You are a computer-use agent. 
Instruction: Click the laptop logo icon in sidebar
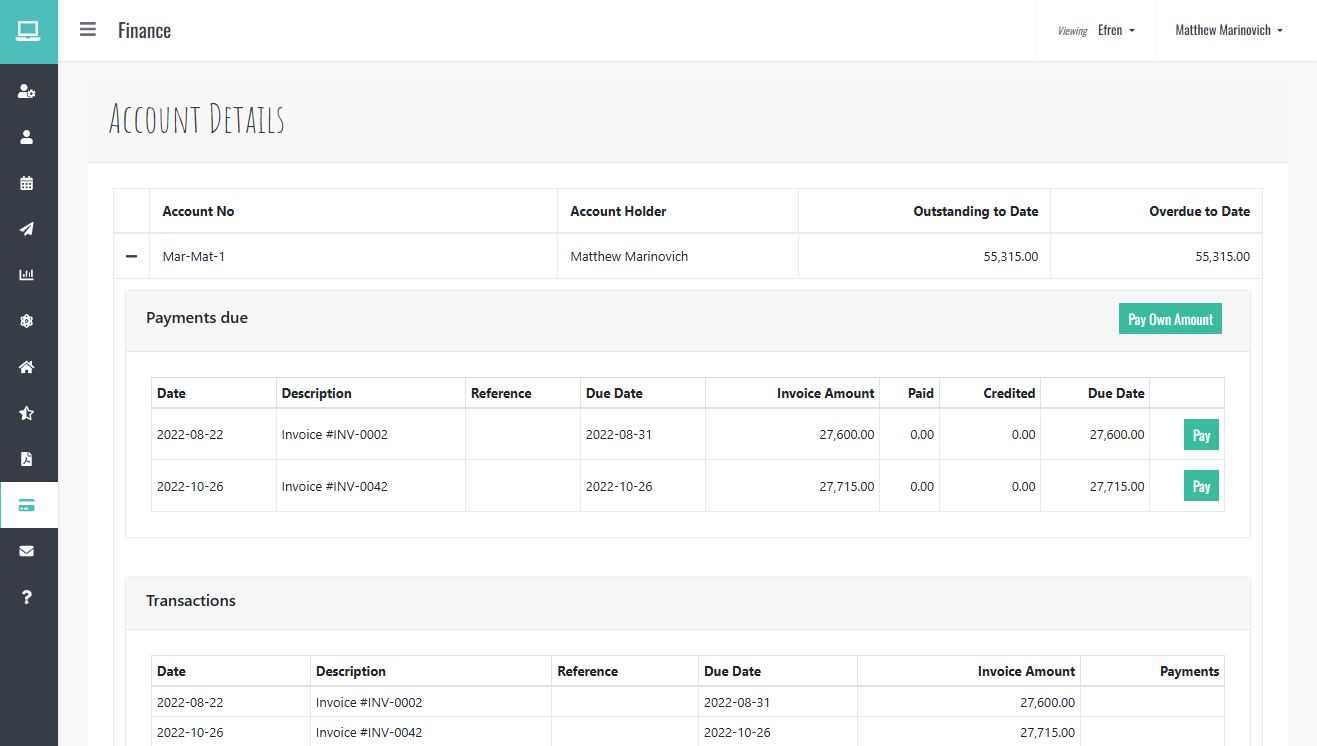point(28,31)
